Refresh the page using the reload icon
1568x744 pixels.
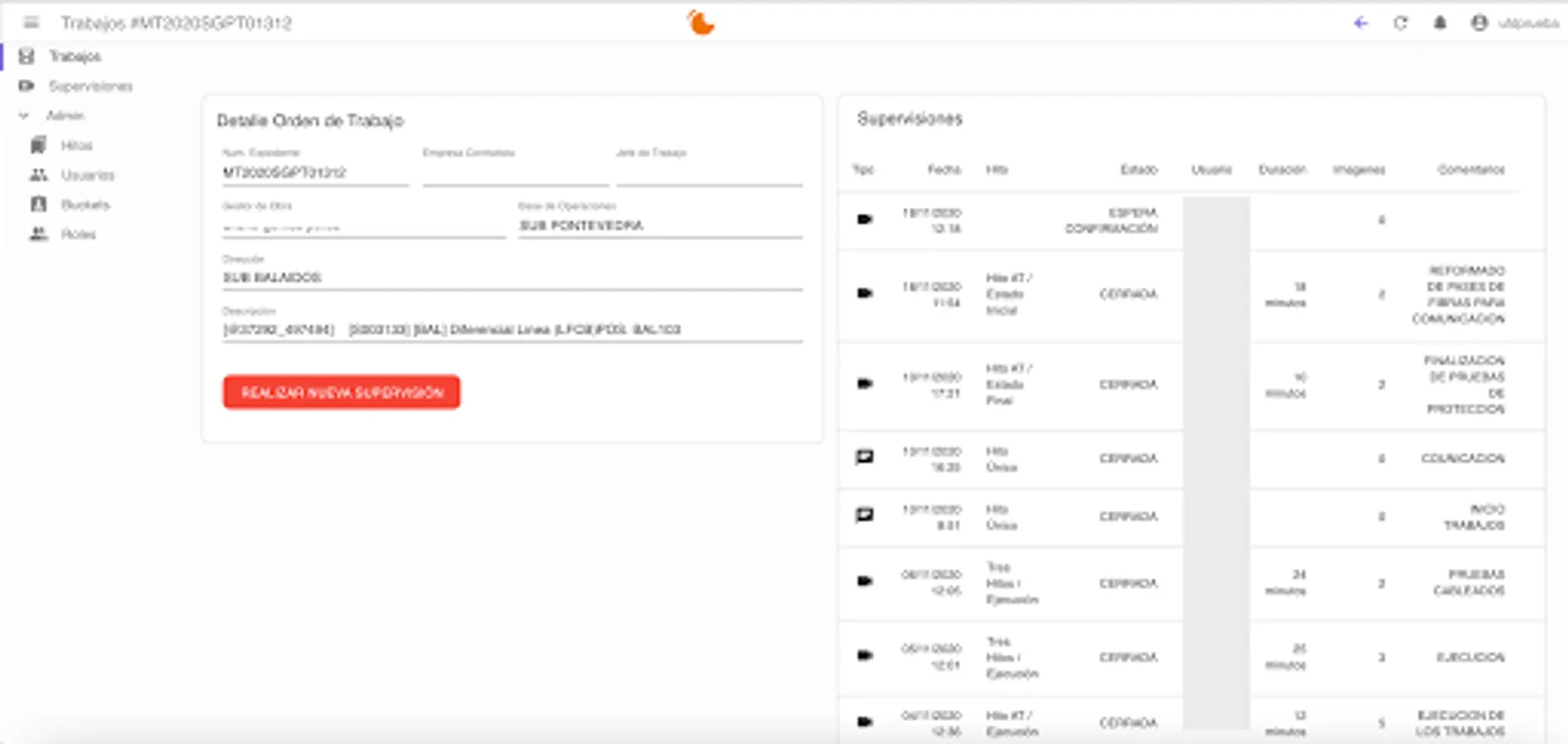1399,23
